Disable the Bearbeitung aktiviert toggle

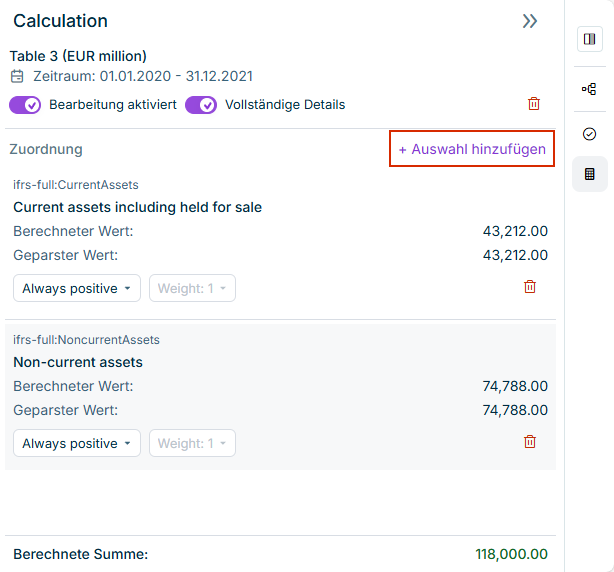tap(26, 105)
